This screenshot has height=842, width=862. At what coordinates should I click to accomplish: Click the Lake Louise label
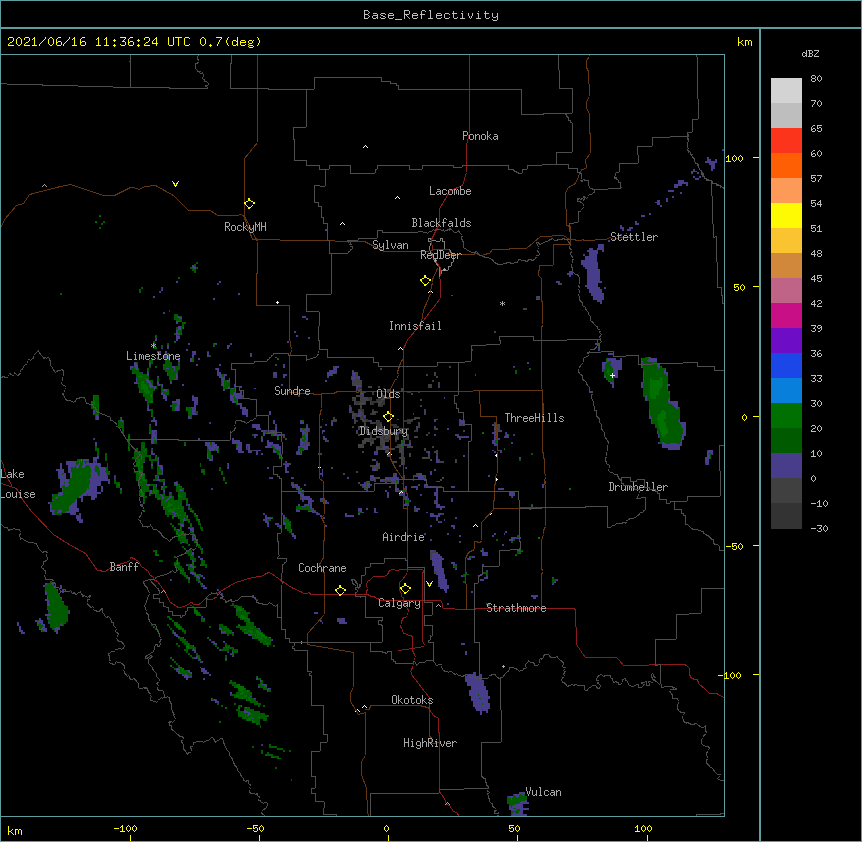(x=17, y=484)
